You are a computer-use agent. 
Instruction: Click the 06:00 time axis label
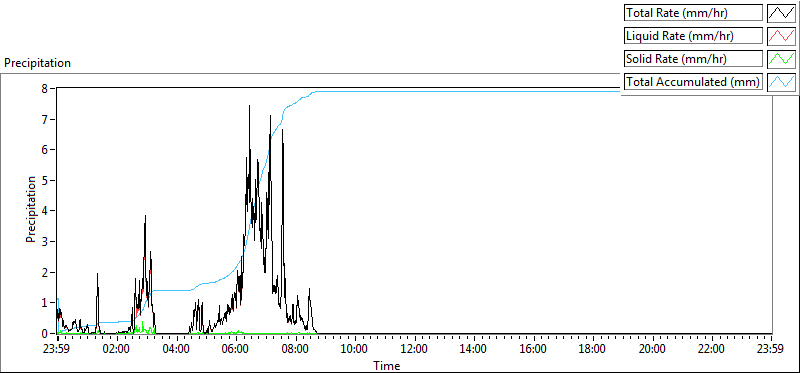pos(236,350)
